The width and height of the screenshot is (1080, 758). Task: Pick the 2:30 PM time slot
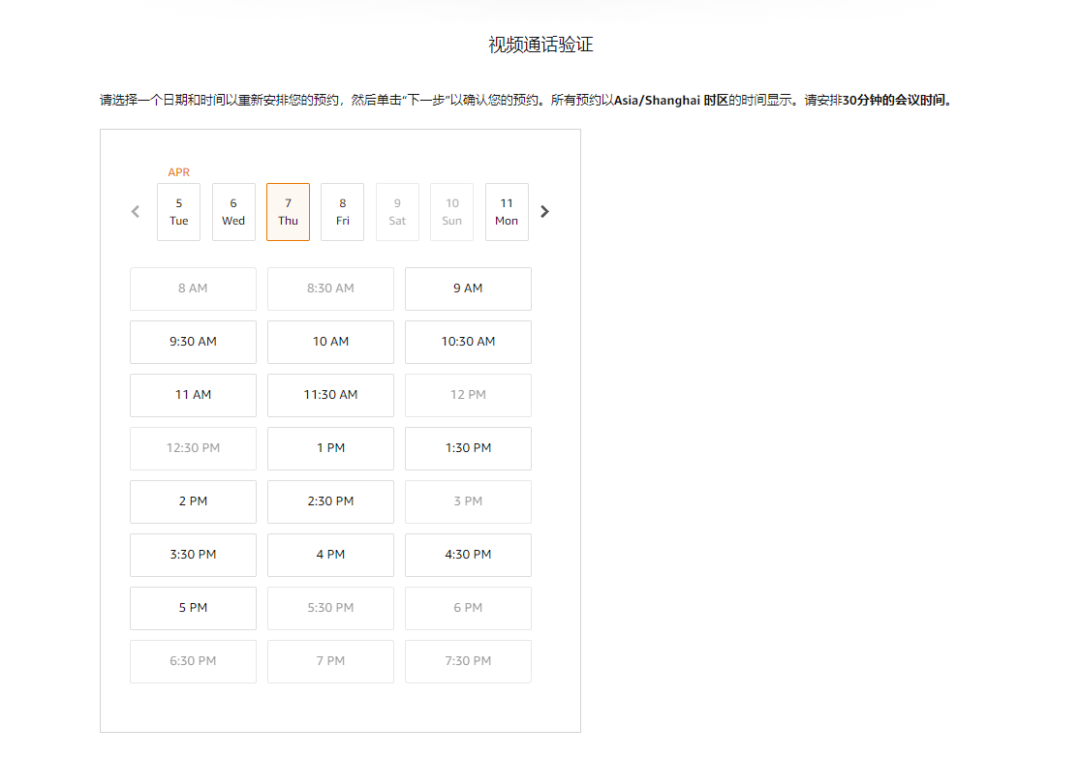click(331, 501)
